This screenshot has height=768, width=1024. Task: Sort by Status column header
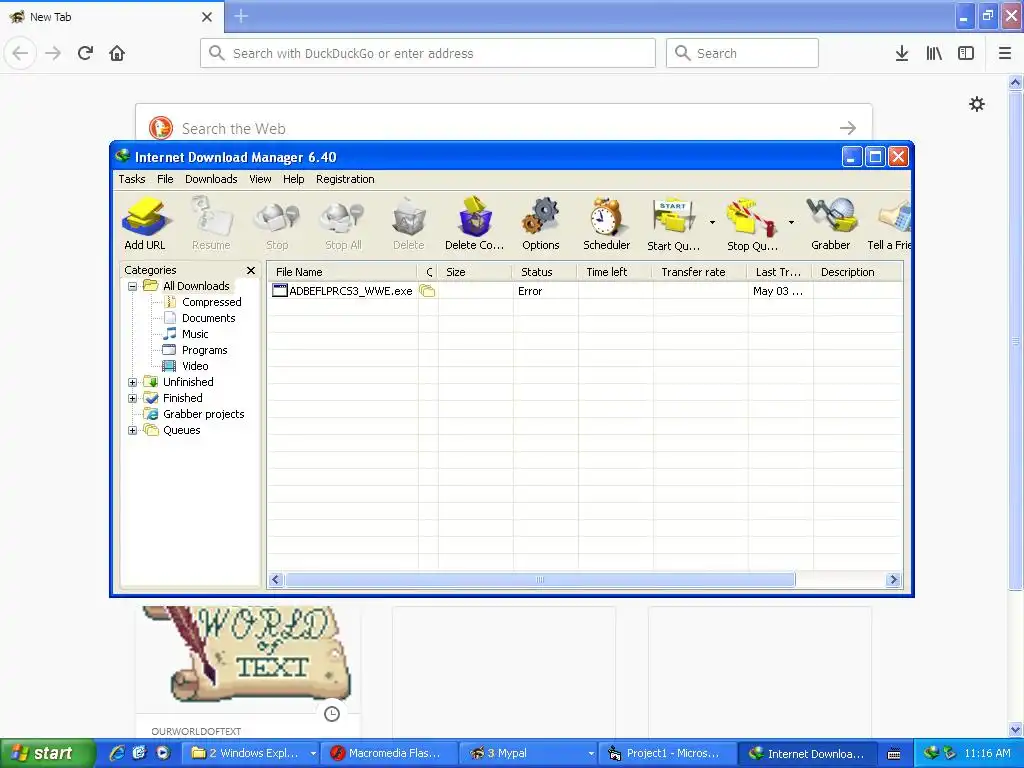click(x=545, y=272)
